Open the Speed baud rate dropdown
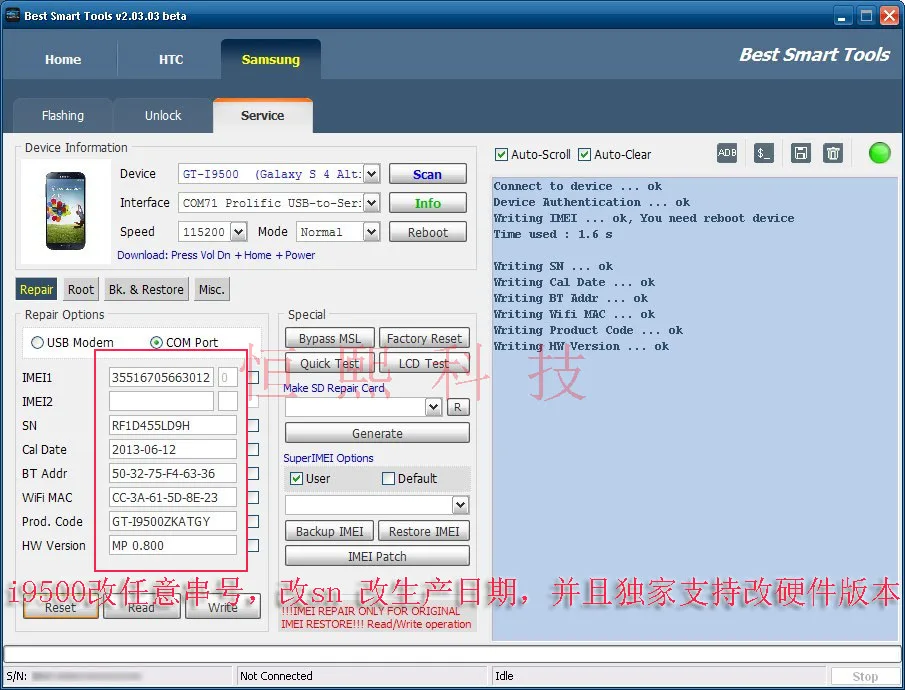The image size is (905, 690). click(239, 232)
